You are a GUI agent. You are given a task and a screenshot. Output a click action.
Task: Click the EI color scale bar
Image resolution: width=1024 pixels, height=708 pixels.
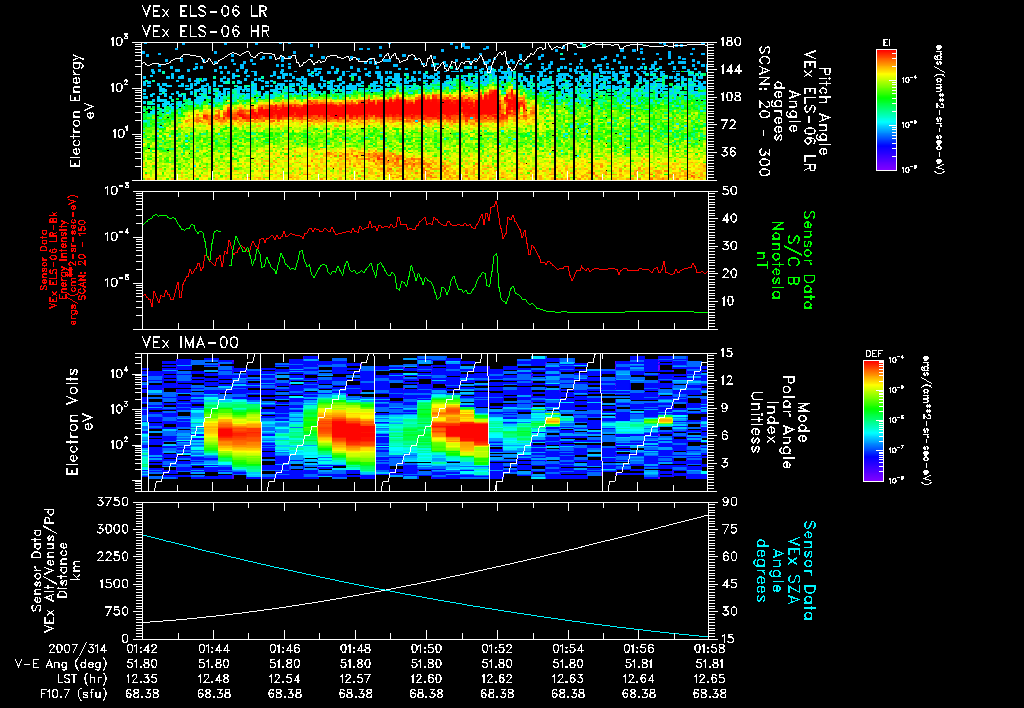click(886, 109)
